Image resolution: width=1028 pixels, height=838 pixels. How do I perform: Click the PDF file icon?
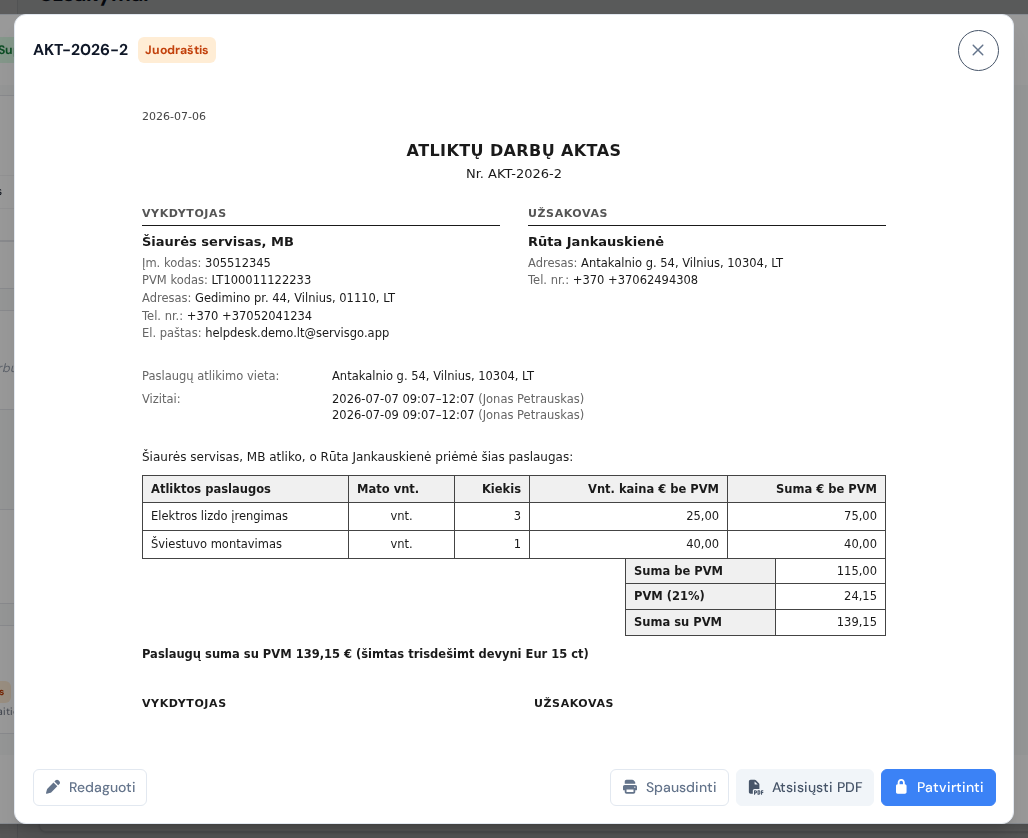tap(755, 787)
